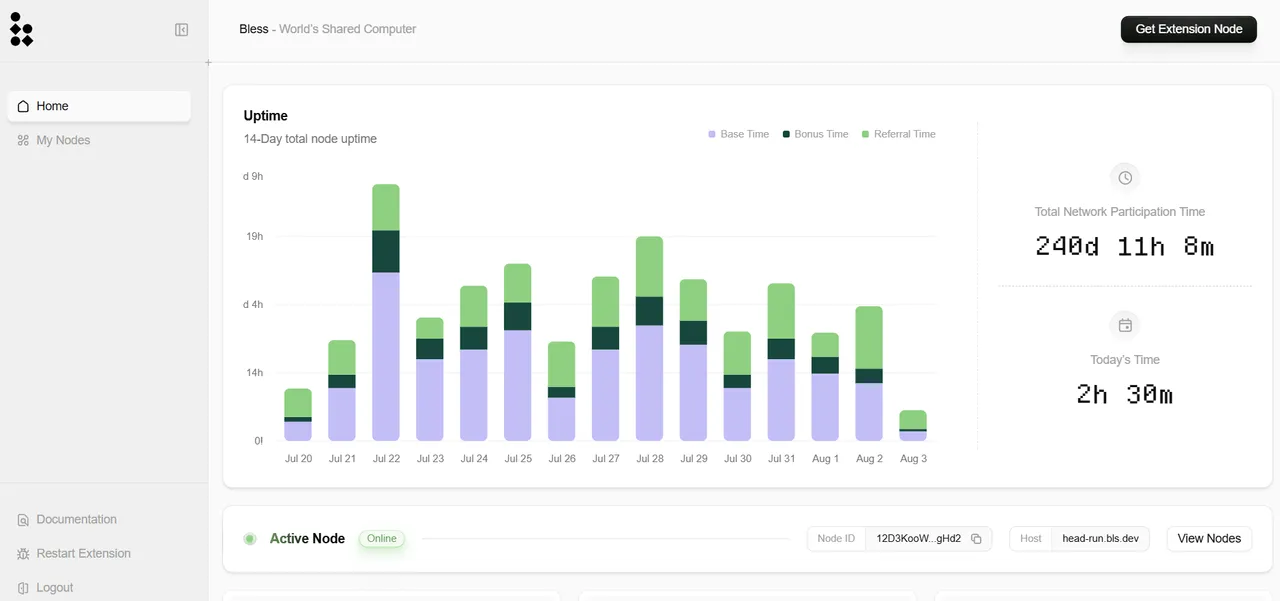Click the Home icon in sidebar

[23, 106]
